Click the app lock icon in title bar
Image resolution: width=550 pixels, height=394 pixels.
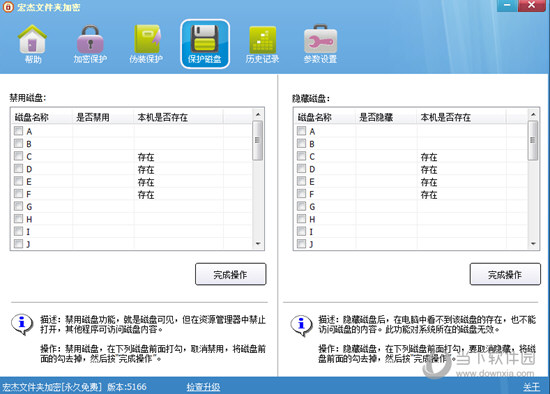pyautogui.click(x=8, y=7)
